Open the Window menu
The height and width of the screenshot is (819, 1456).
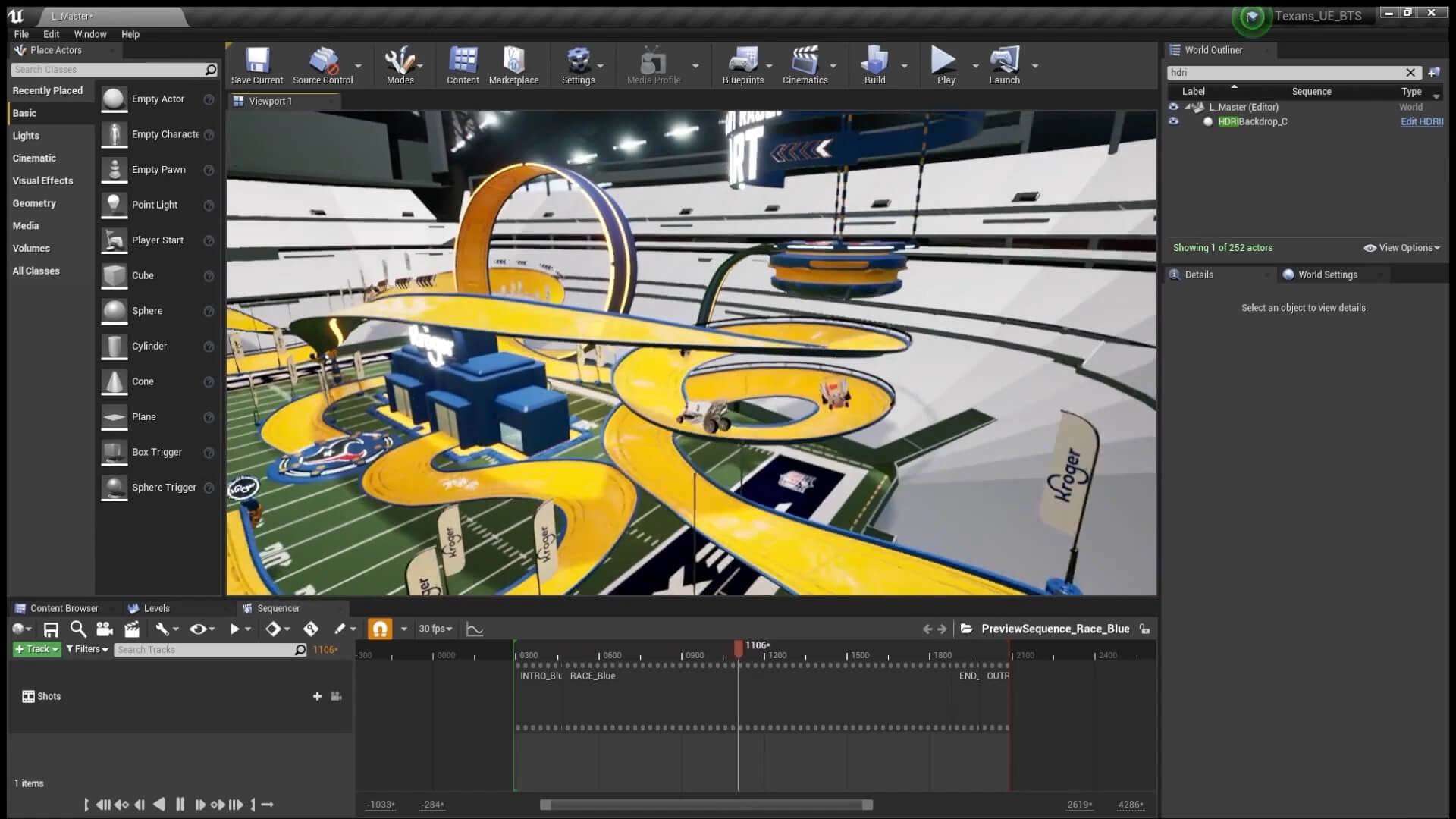pos(89,34)
